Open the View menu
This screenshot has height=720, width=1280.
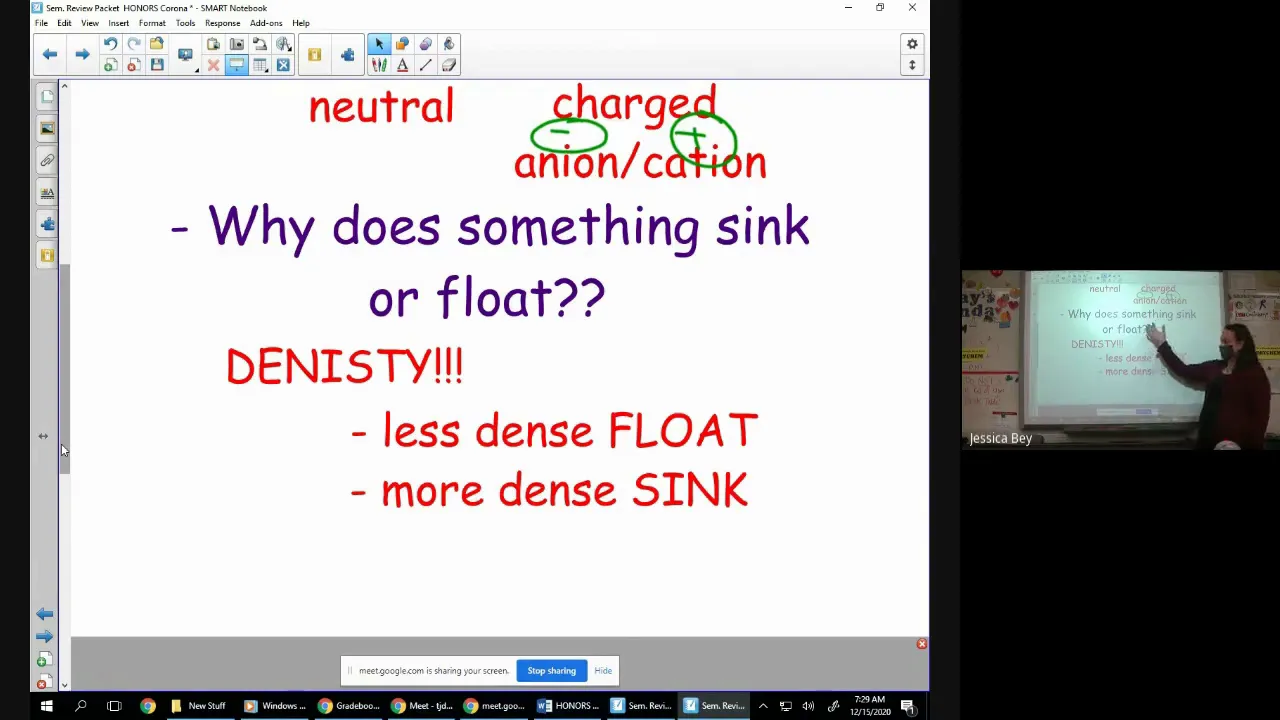point(90,23)
